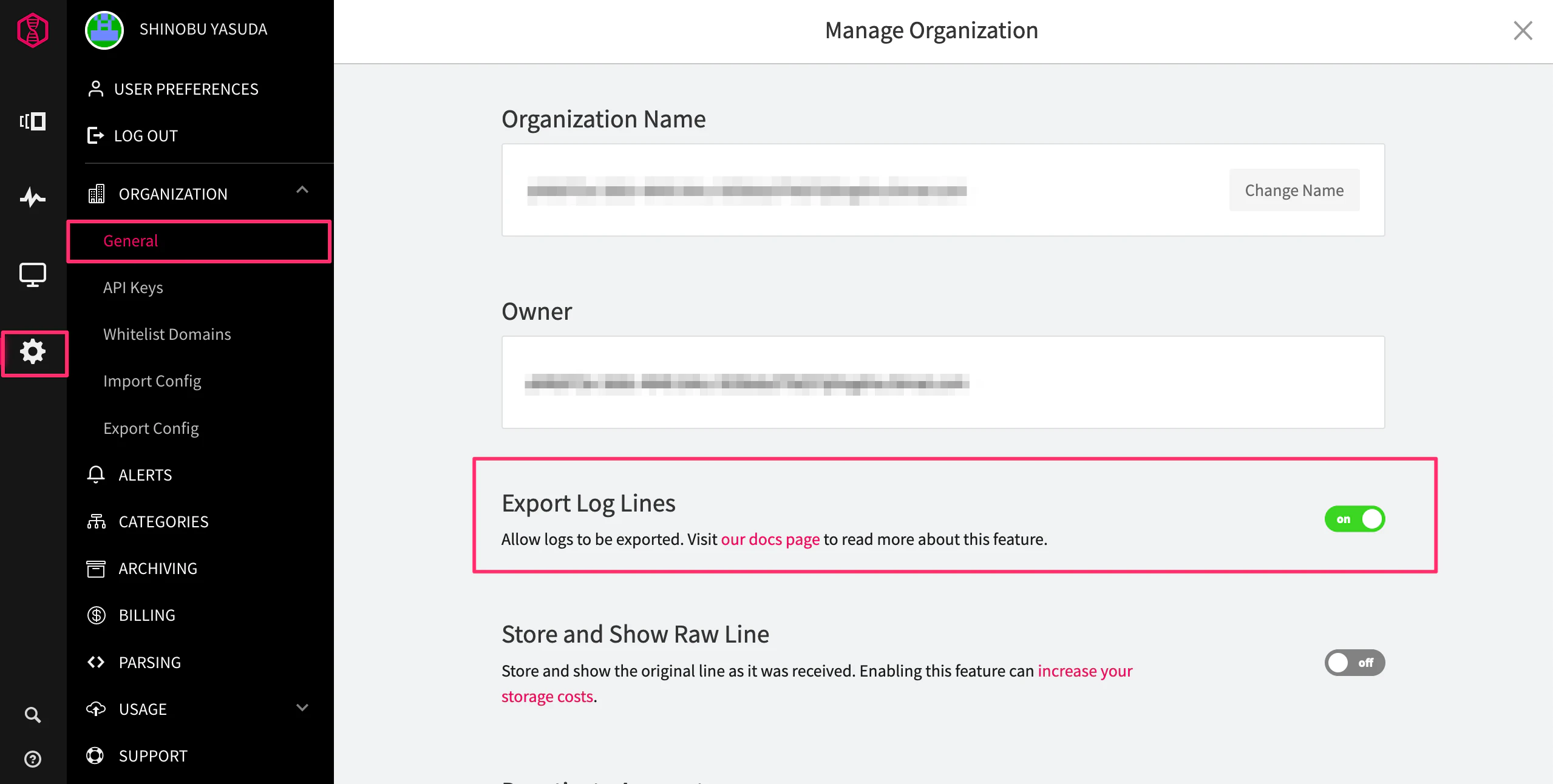Expand the Usage section chevron
Viewport: 1553px width, 784px height.
click(302, 708)
